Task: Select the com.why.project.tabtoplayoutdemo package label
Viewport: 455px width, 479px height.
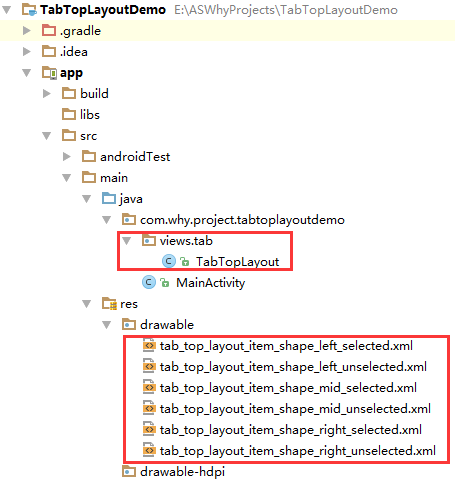Action: (242, 220)
